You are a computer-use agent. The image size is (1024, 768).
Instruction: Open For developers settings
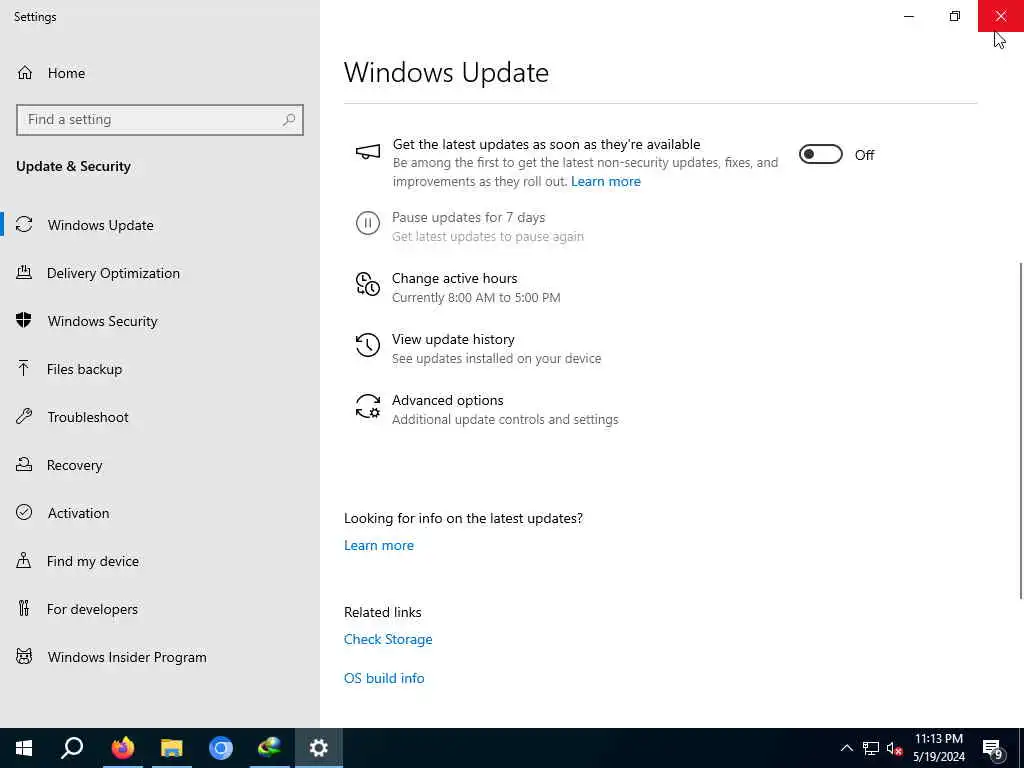(x=160, y=609)
